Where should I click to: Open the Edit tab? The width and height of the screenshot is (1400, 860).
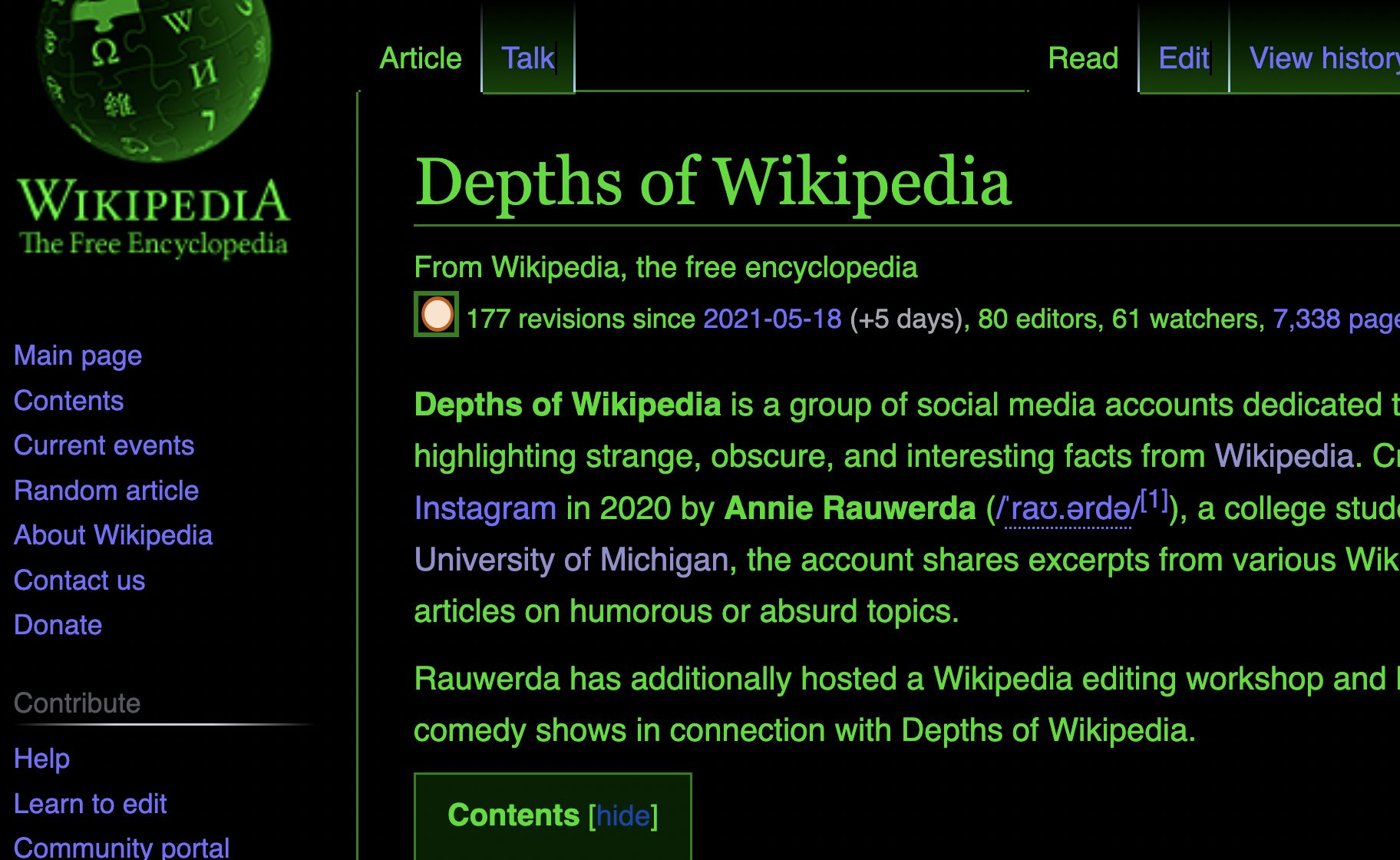pos(1184,58)
